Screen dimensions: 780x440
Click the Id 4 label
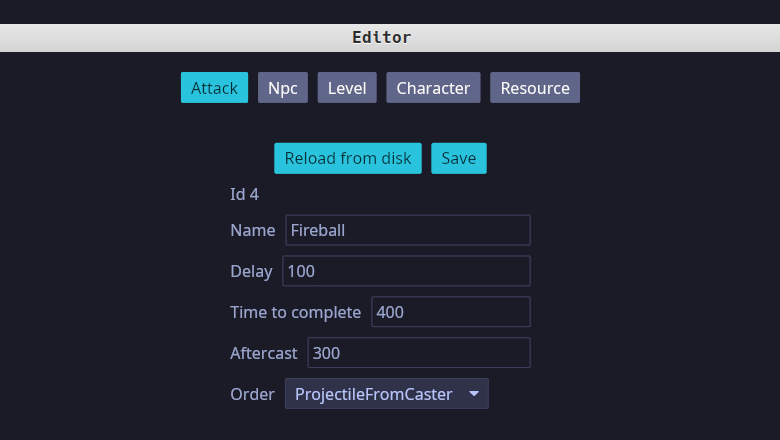(245, 194)
